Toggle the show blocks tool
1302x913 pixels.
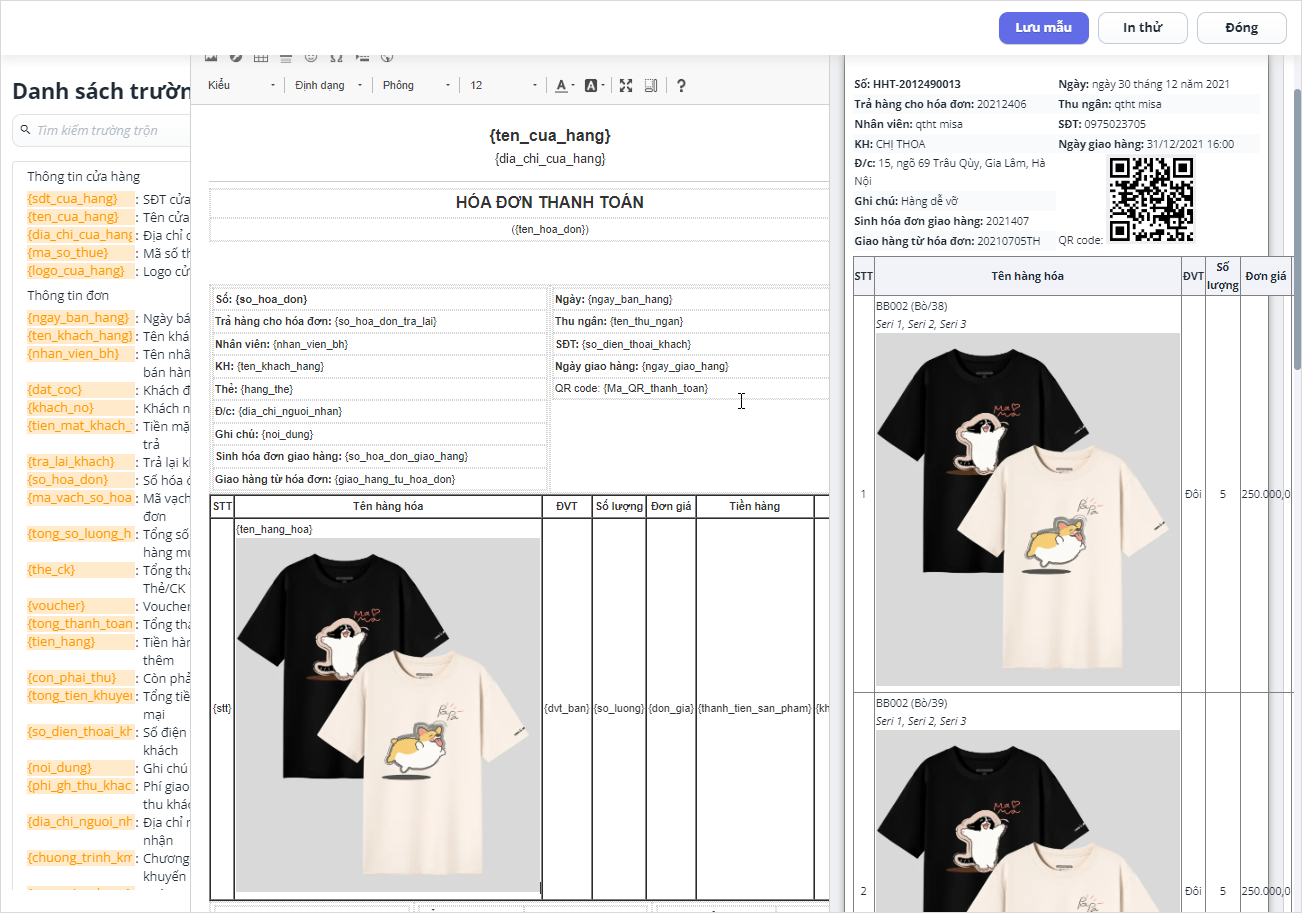tap(651, 86)
